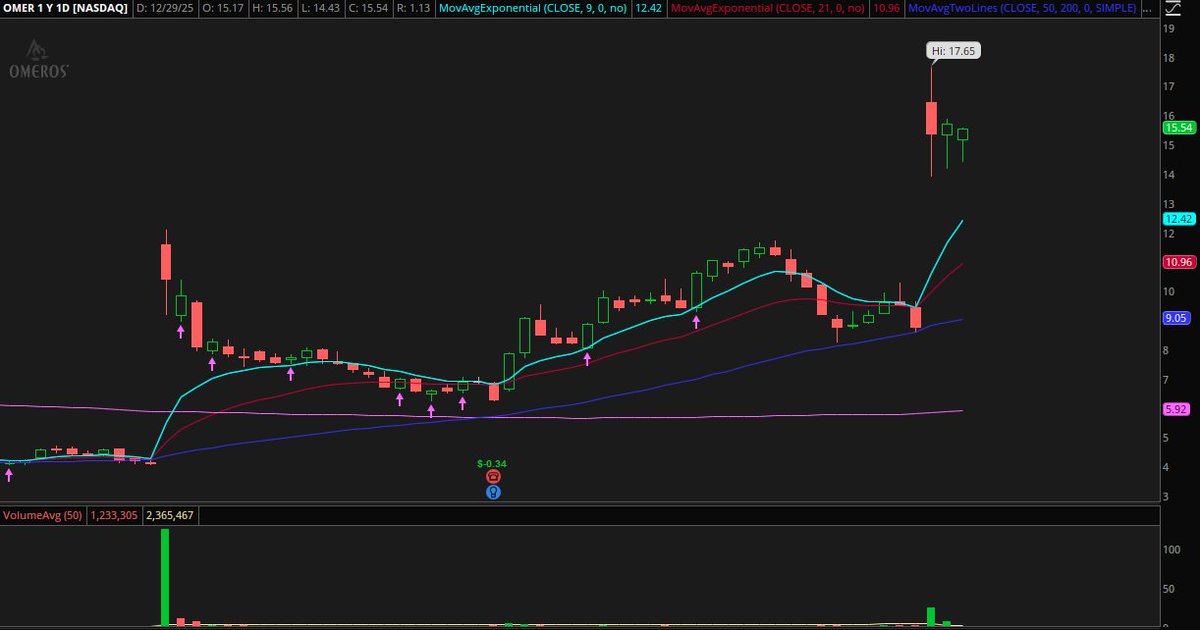Click the volume average value 2,365,467
The image size is (1200, 630).
click(x=172, y=516)
